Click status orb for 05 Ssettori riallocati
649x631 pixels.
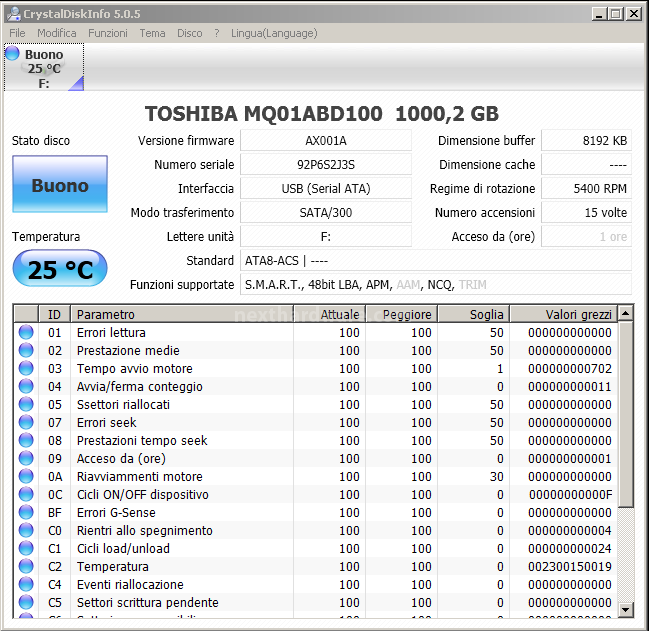(x=26, y=404)
